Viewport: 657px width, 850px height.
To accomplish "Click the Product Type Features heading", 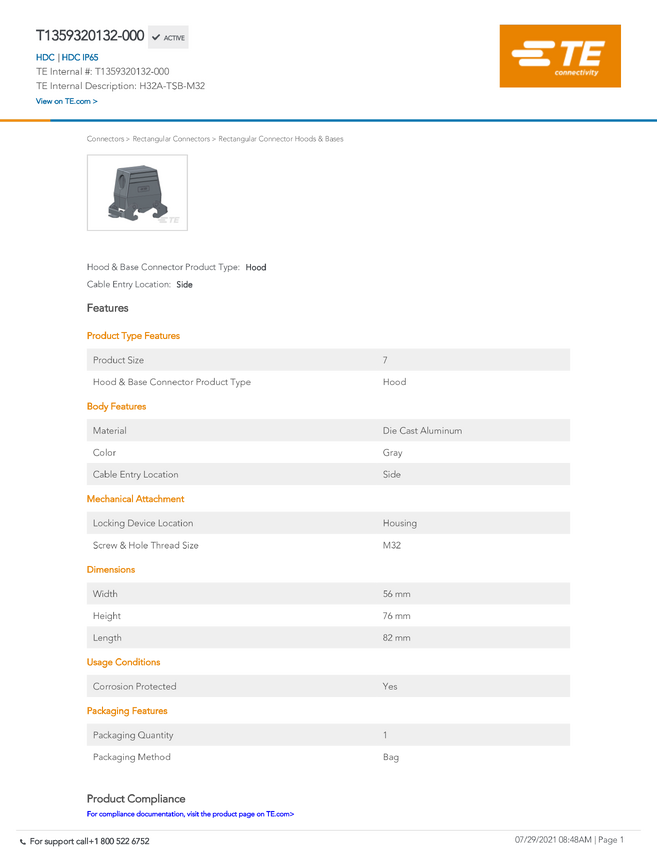I will coord(133,336).
